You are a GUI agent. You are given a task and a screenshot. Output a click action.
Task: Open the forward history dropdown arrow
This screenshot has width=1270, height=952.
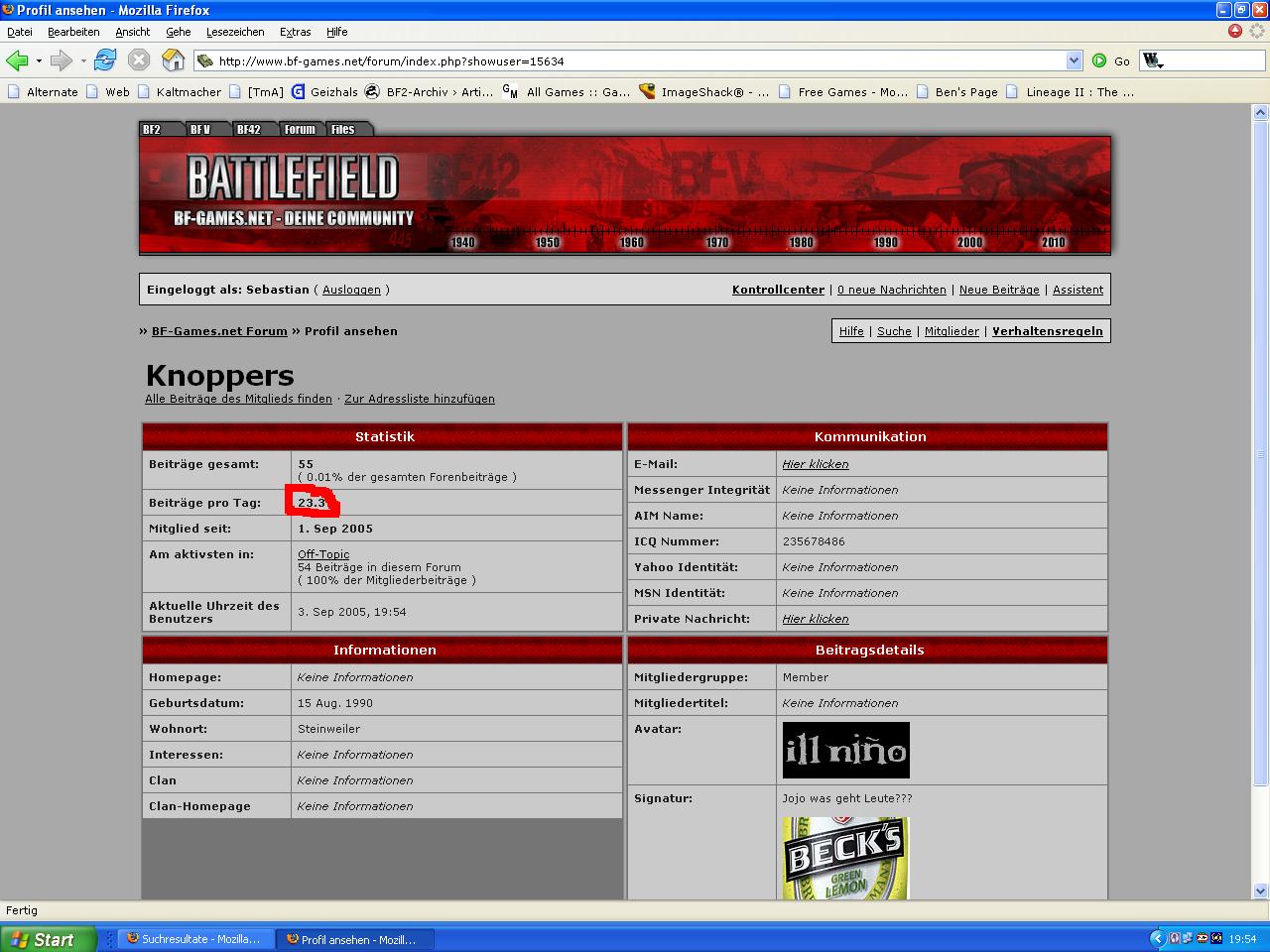[x=83, y=60]
